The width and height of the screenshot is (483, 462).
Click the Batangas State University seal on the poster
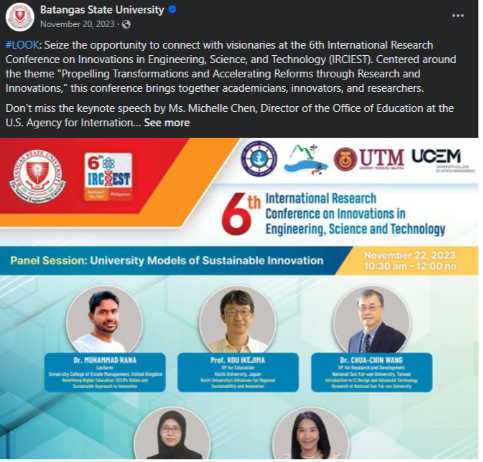click(x=40, y=176)
